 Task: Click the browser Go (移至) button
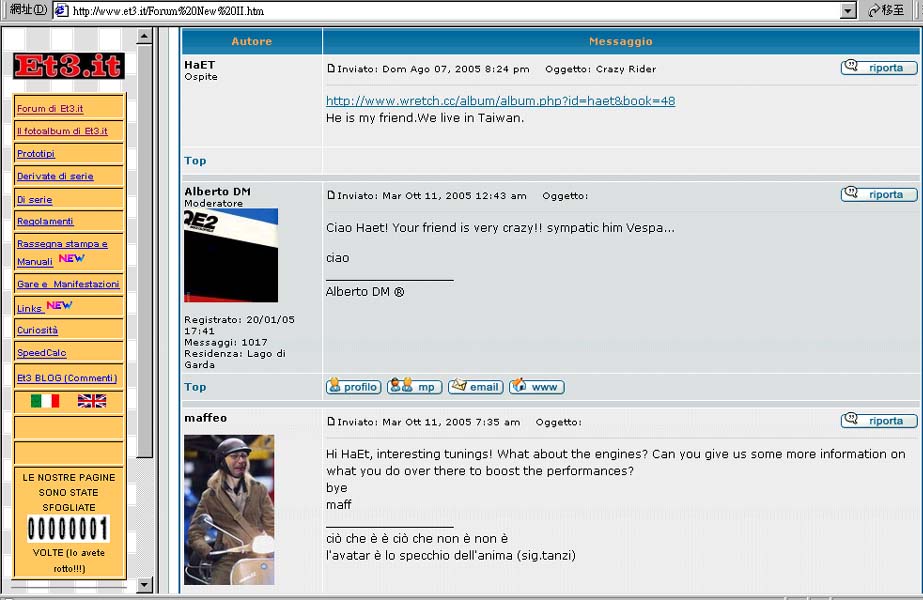pyautogui.click(x=886, y=11)
